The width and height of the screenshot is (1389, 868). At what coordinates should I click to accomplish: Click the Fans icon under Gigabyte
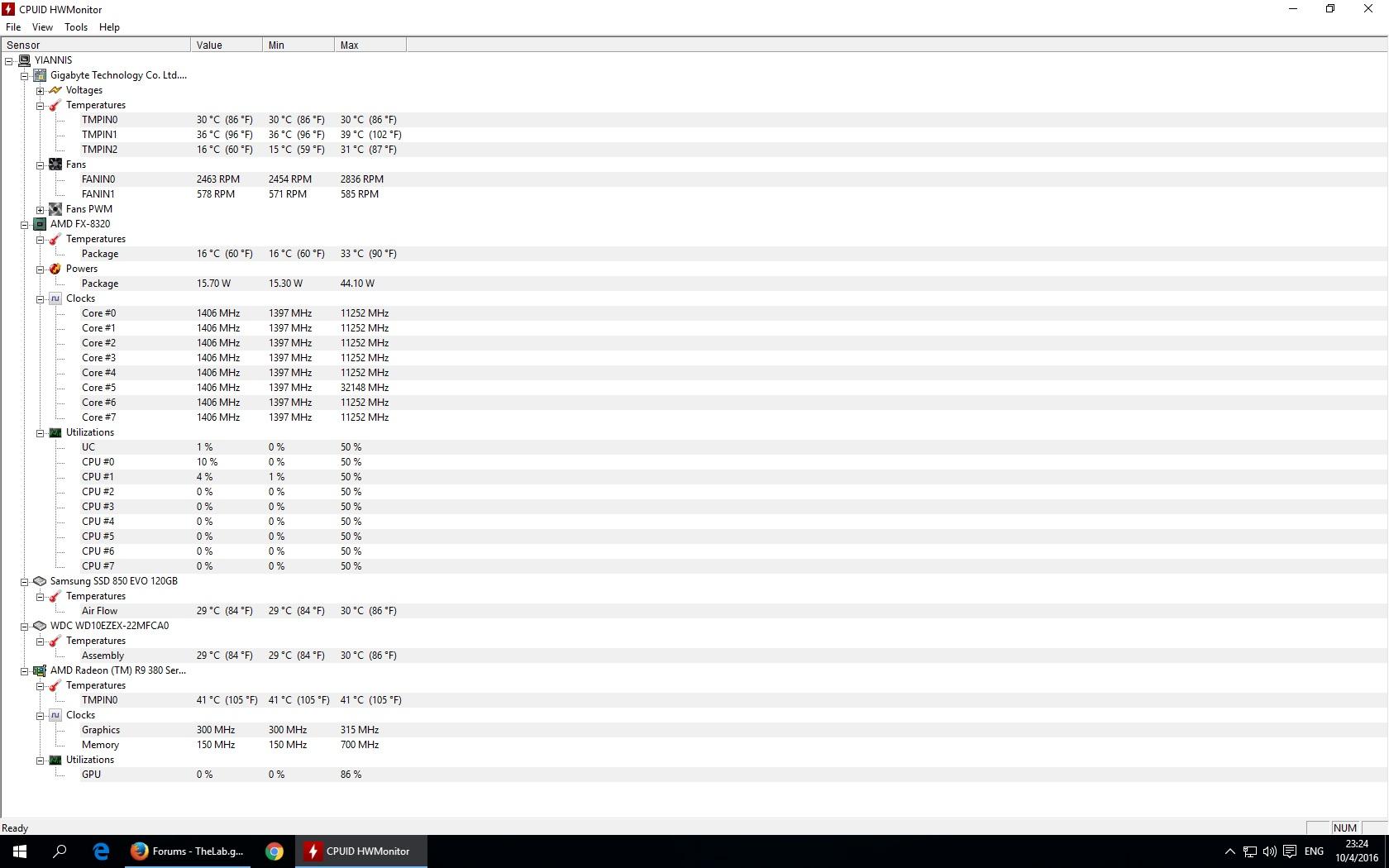coord(55,165)
